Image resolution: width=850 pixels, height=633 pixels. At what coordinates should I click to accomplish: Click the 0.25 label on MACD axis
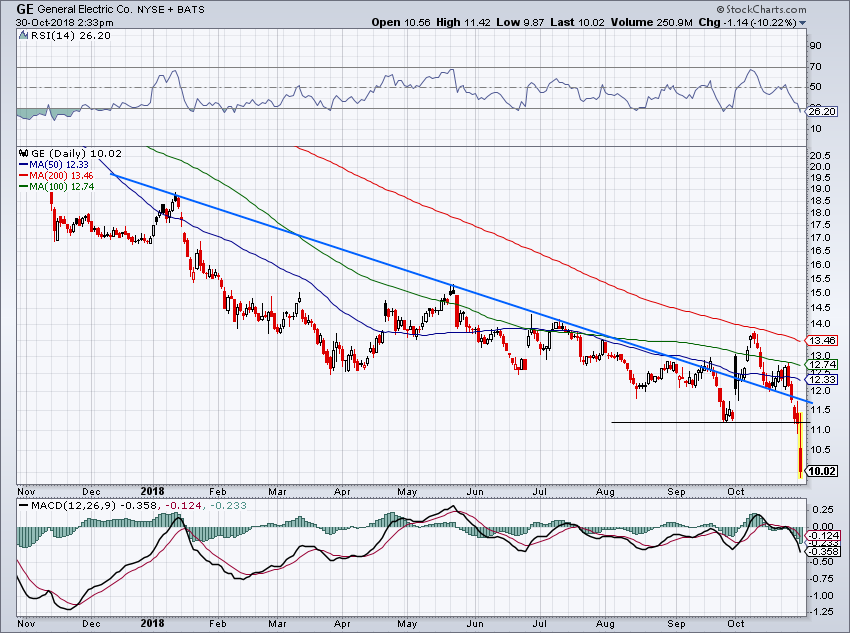coord(823,510)
